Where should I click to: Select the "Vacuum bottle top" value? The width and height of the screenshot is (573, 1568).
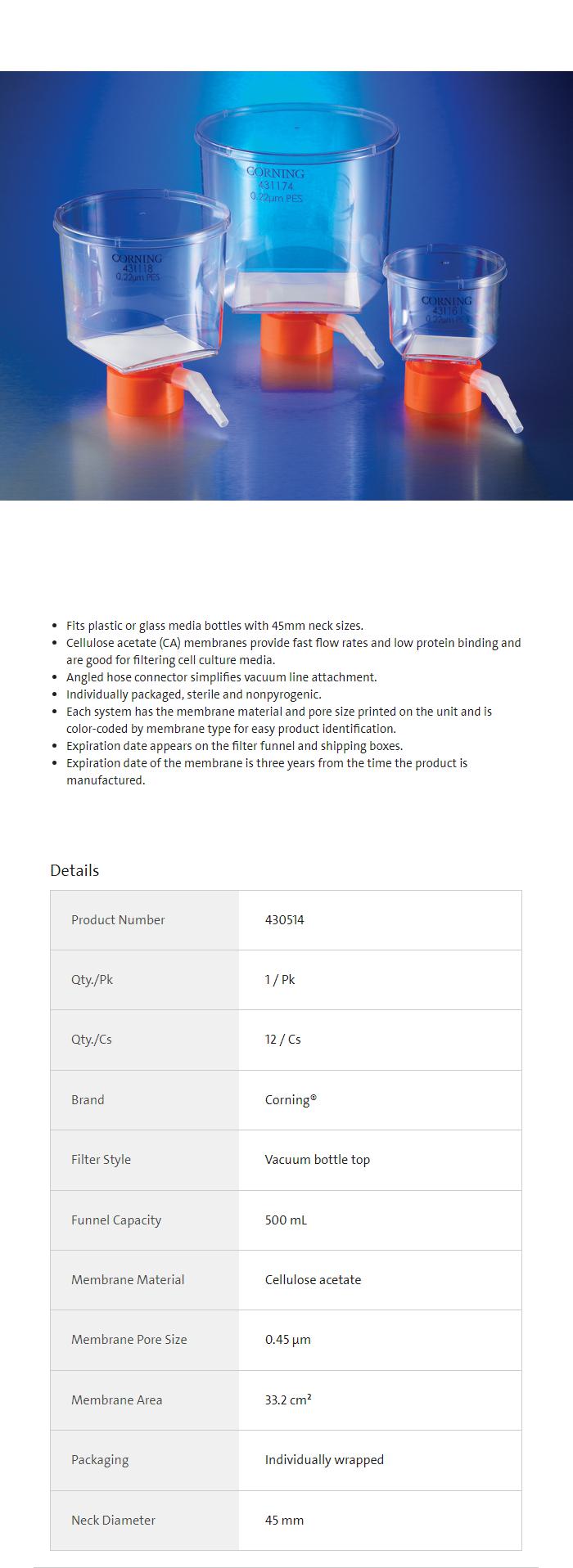coord(317,1159)
